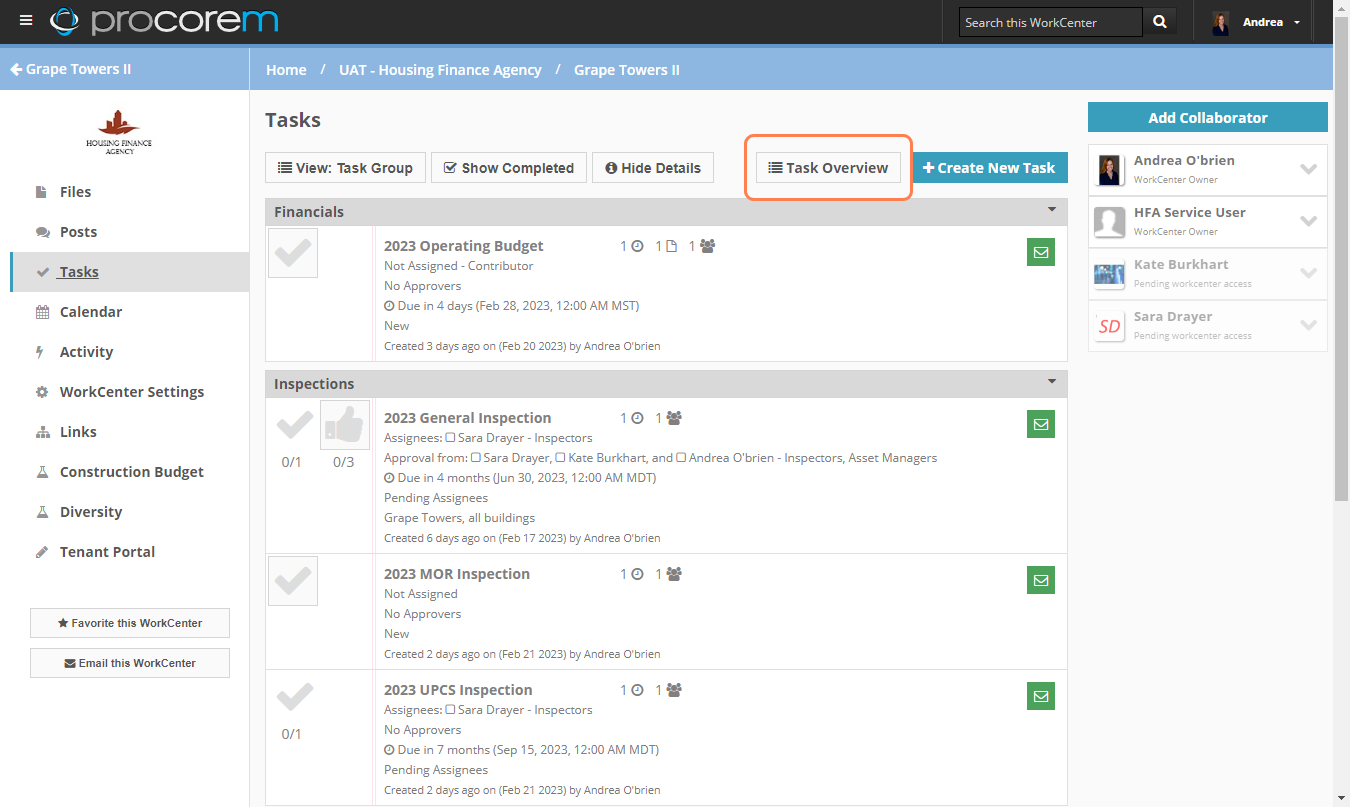
Task: Click the search magnifier icon
Action: point(1159,20)
